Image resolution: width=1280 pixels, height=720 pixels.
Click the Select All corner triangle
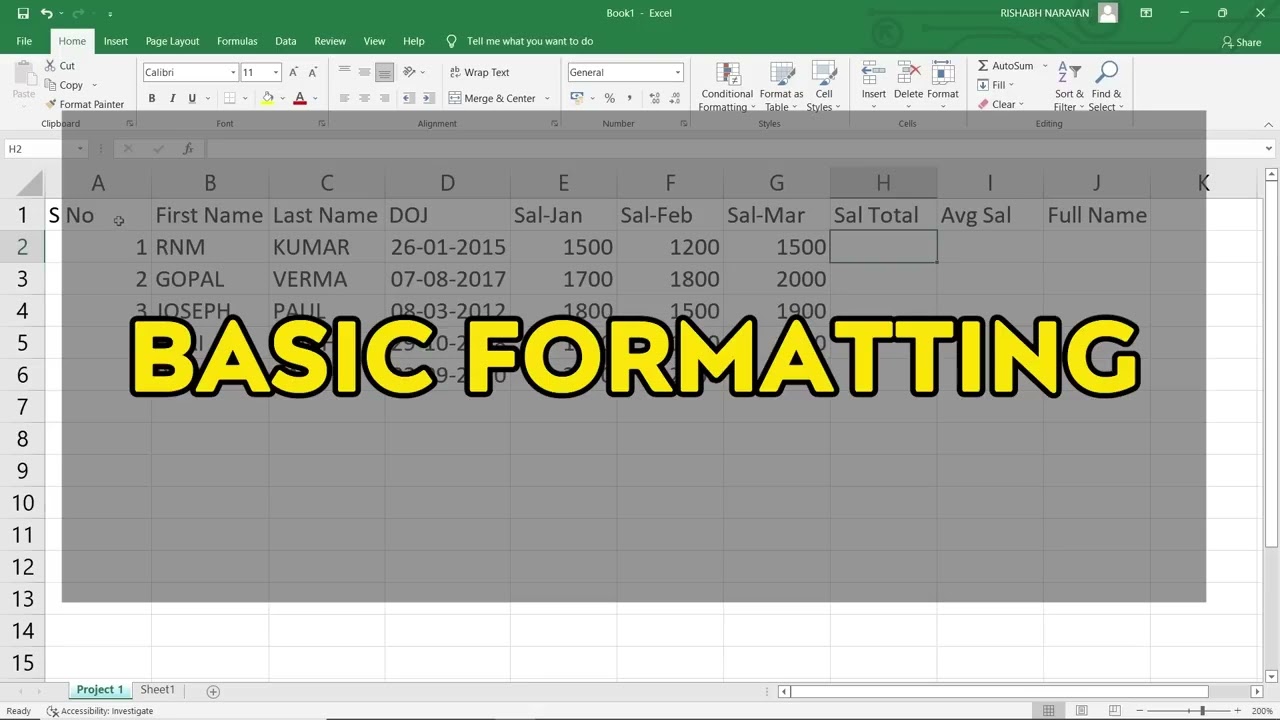coord(30,183)
